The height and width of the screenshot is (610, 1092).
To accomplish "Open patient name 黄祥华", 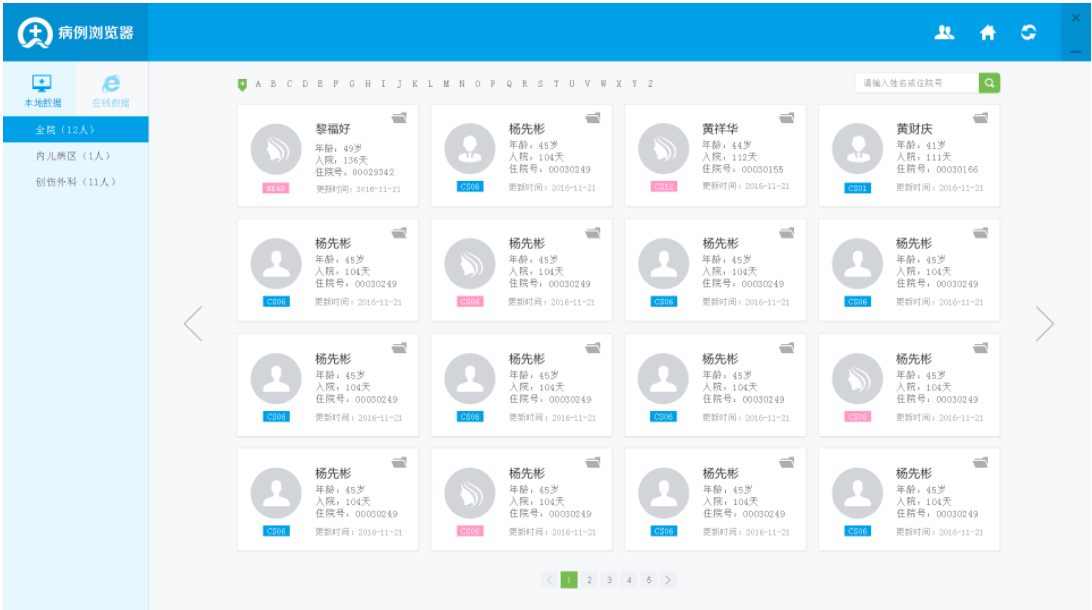I will coord(720,129).
